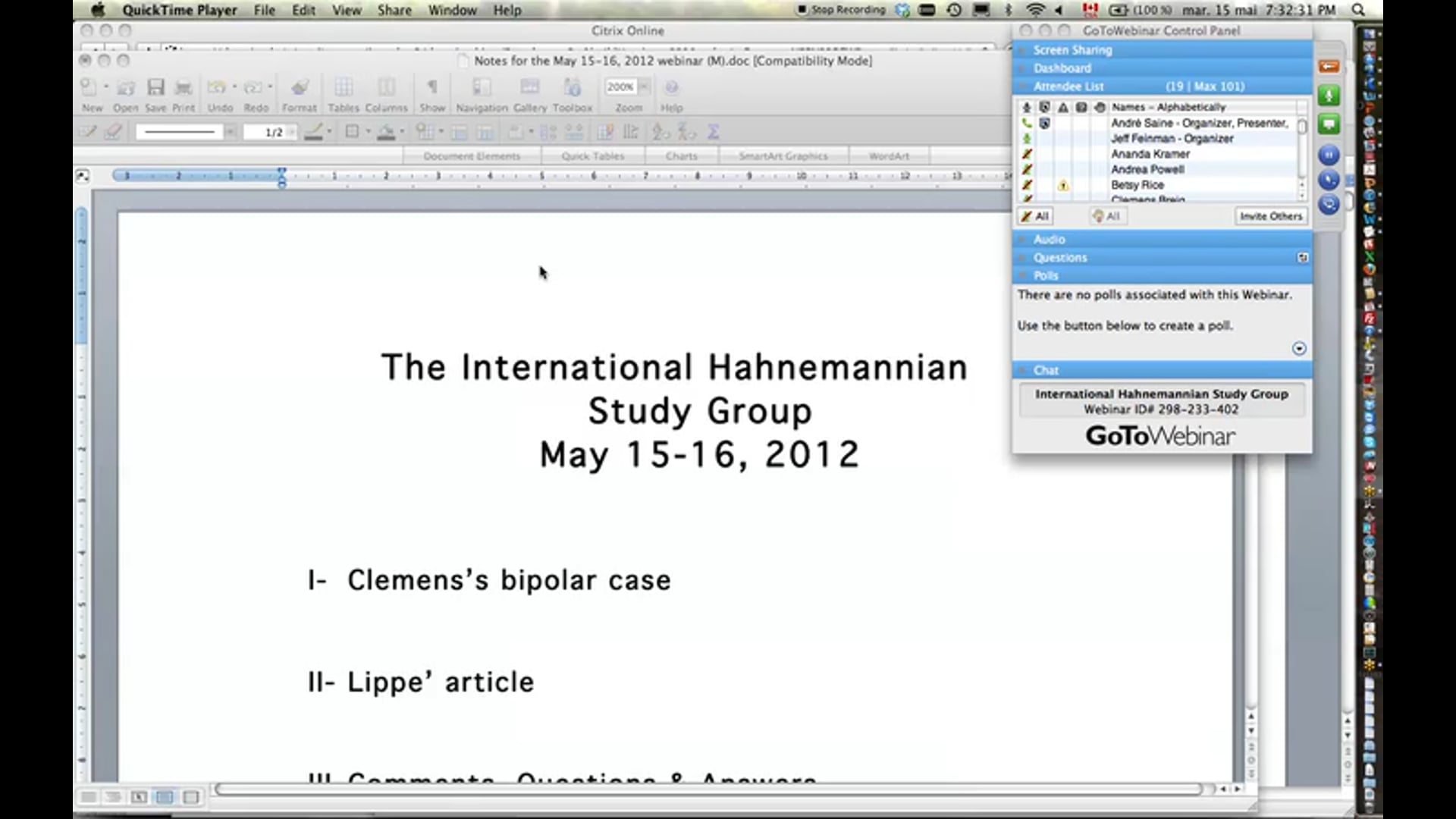Open the Share menu
This screenshot has height=819, width=1456.
point(394,10)
